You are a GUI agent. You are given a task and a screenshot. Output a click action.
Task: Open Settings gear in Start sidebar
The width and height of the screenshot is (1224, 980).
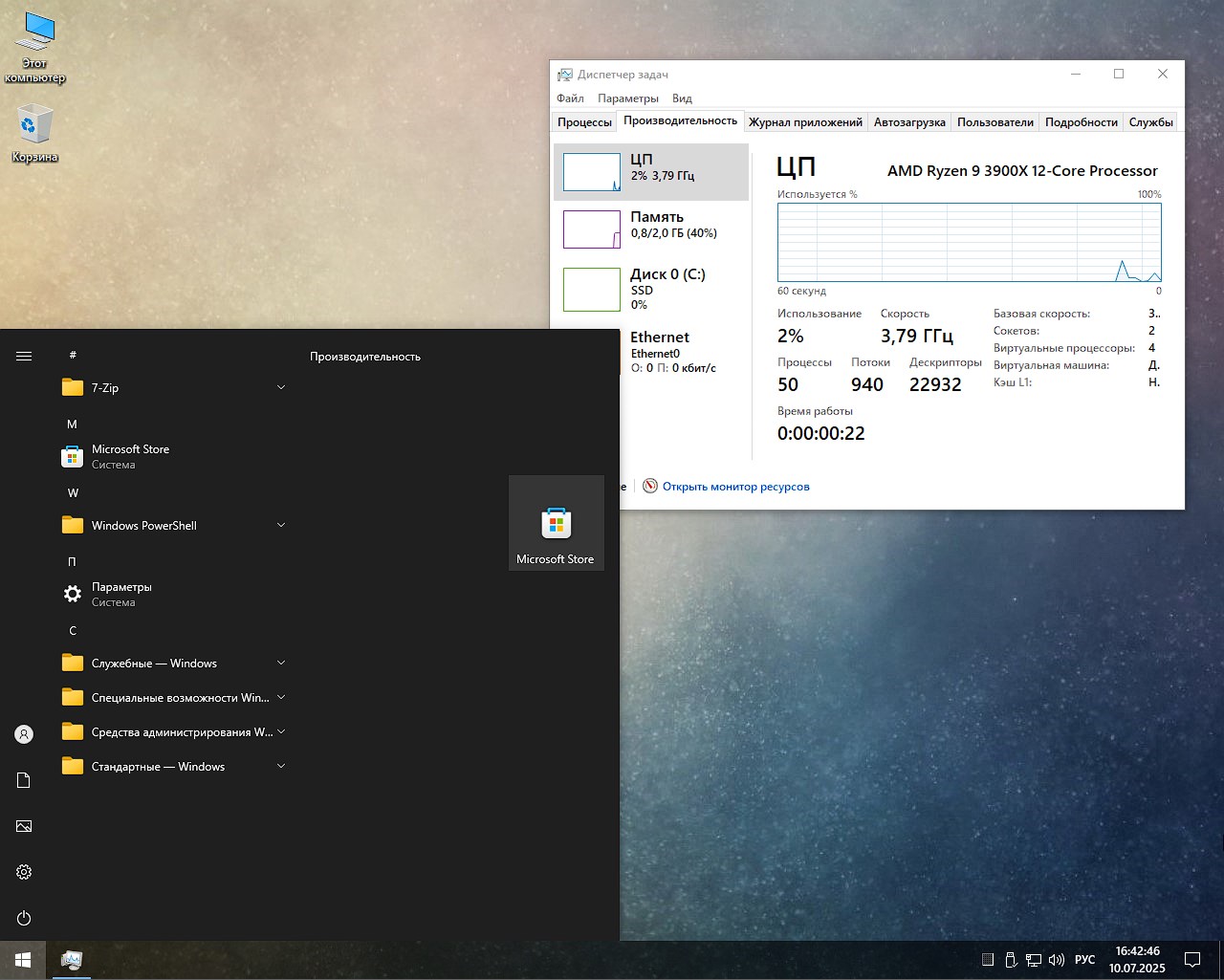24,872
